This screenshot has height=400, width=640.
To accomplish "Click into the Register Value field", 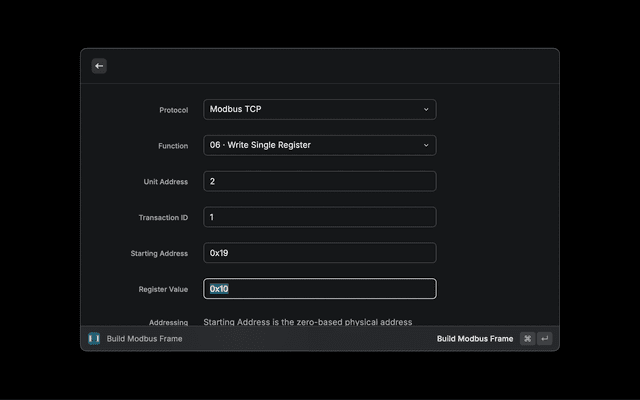I will (320, 289).
